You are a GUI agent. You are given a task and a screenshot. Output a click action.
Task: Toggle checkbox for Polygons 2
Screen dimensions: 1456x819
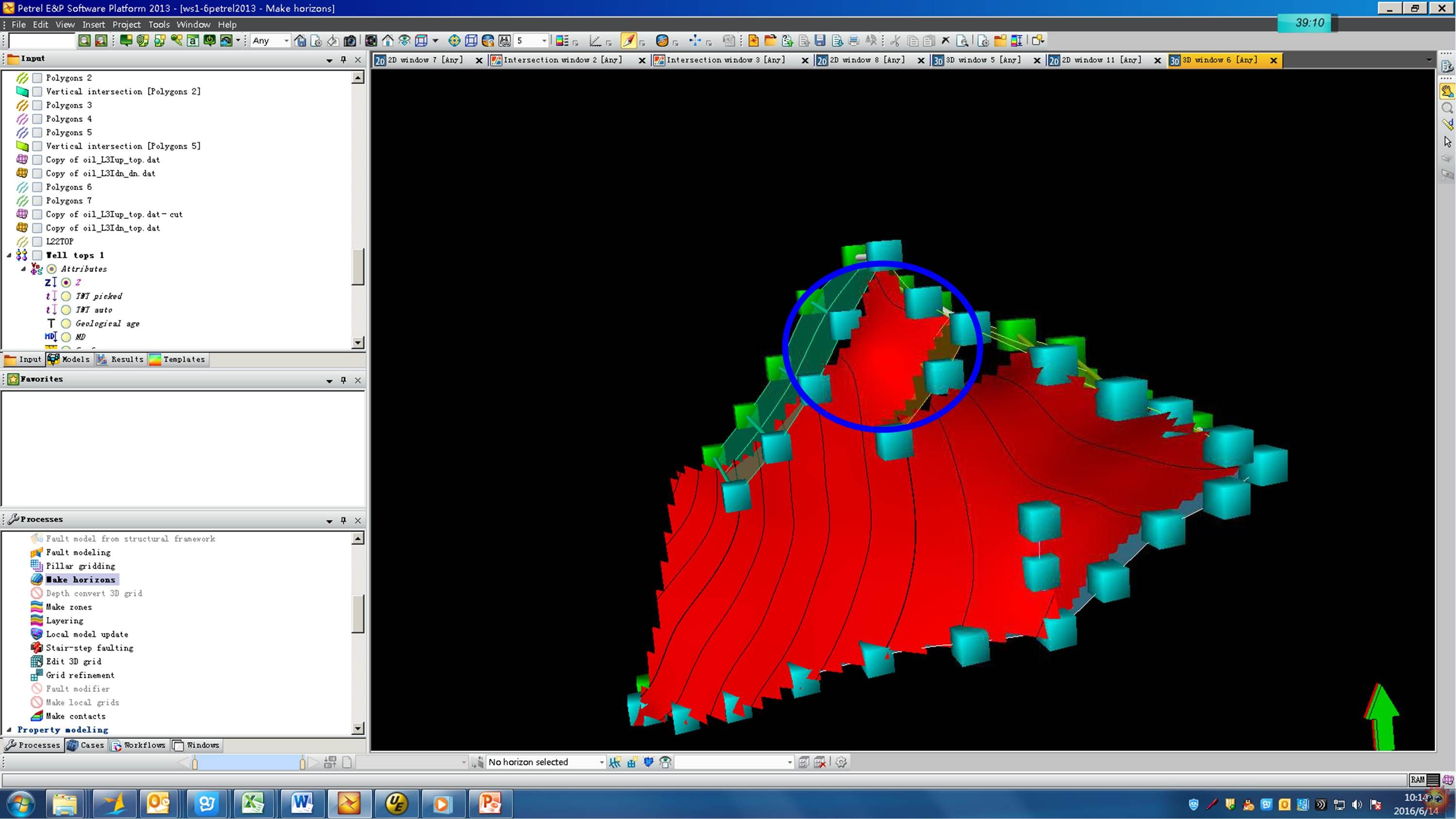[37, 78]
